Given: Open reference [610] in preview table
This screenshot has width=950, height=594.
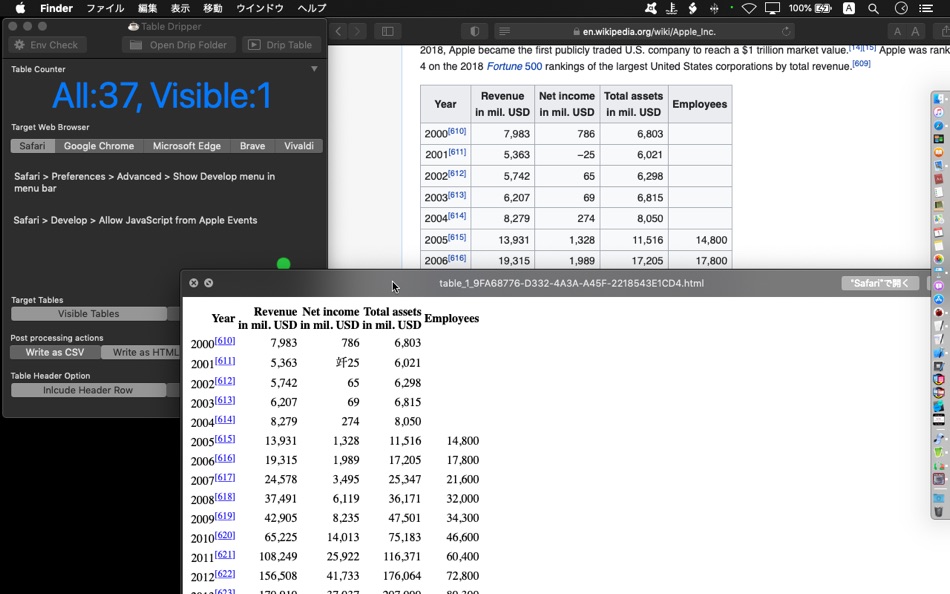Looking at the screenshot, I should point(225,341).
